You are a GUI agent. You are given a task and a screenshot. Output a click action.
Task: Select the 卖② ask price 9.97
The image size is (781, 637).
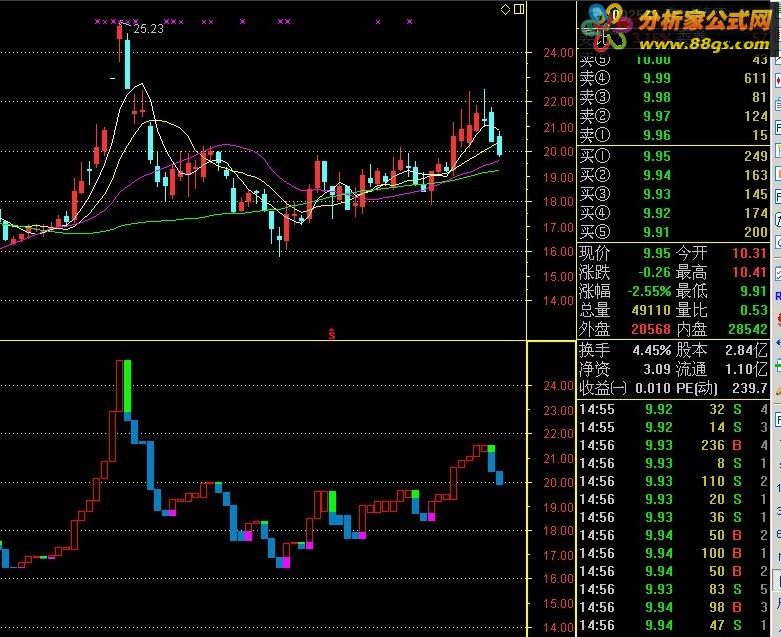click(x=656, y=116)
